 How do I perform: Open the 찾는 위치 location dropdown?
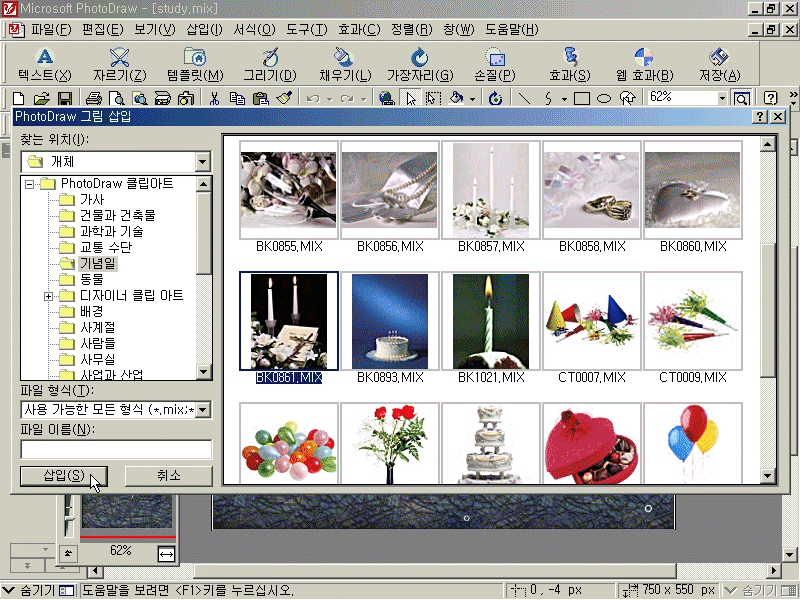[203, 161]
